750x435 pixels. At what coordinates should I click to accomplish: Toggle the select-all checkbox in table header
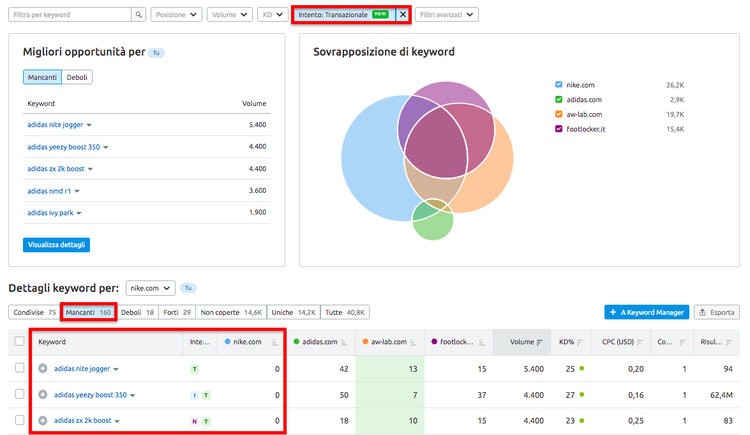coord(19,341)
